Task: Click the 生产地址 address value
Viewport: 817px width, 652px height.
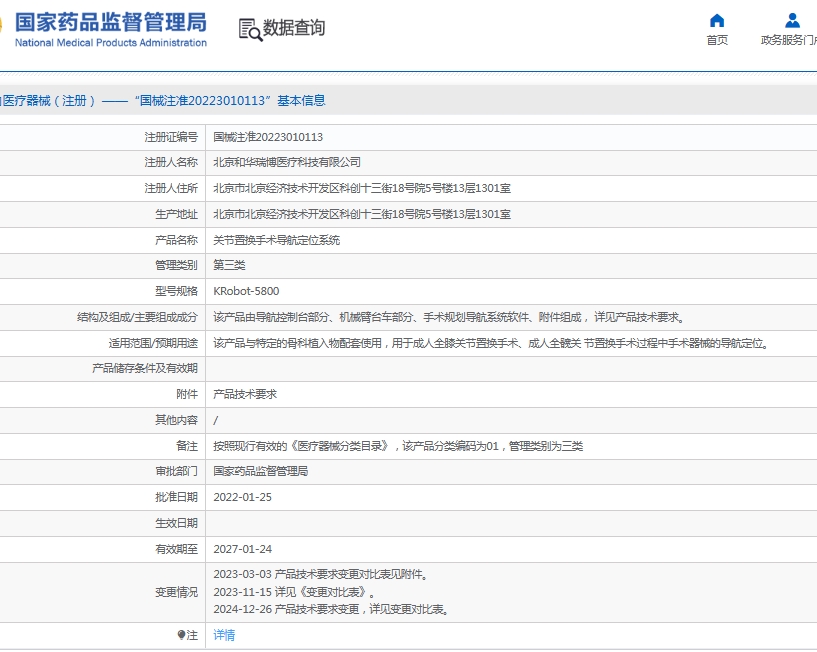Action: [x=362, y=214]
